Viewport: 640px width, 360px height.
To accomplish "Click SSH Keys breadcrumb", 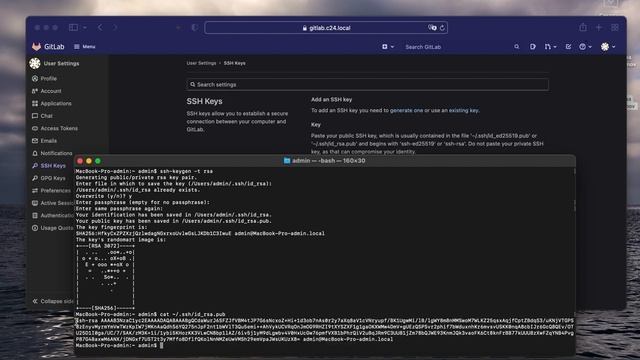I will point(235,63).
